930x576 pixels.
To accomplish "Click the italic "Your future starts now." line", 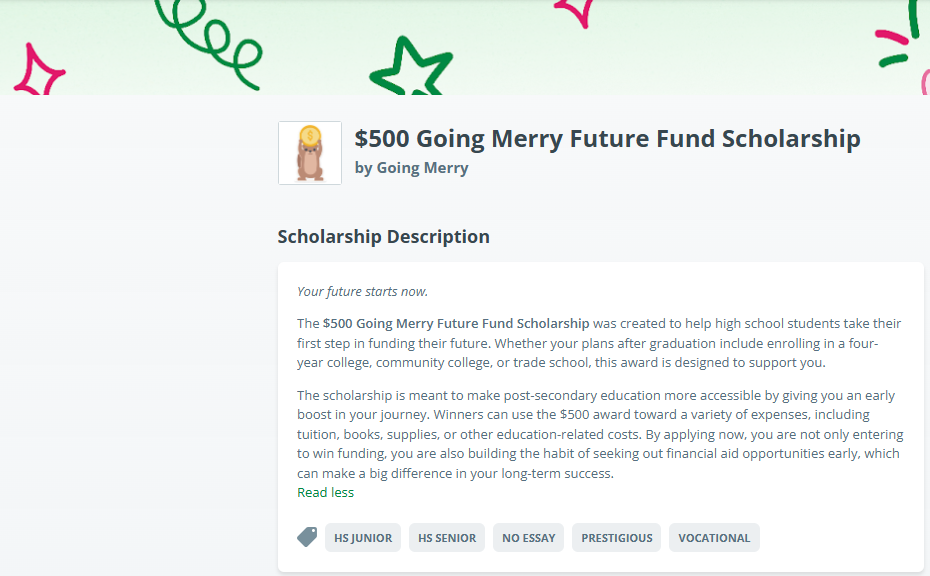I will [x=362, y=292].
